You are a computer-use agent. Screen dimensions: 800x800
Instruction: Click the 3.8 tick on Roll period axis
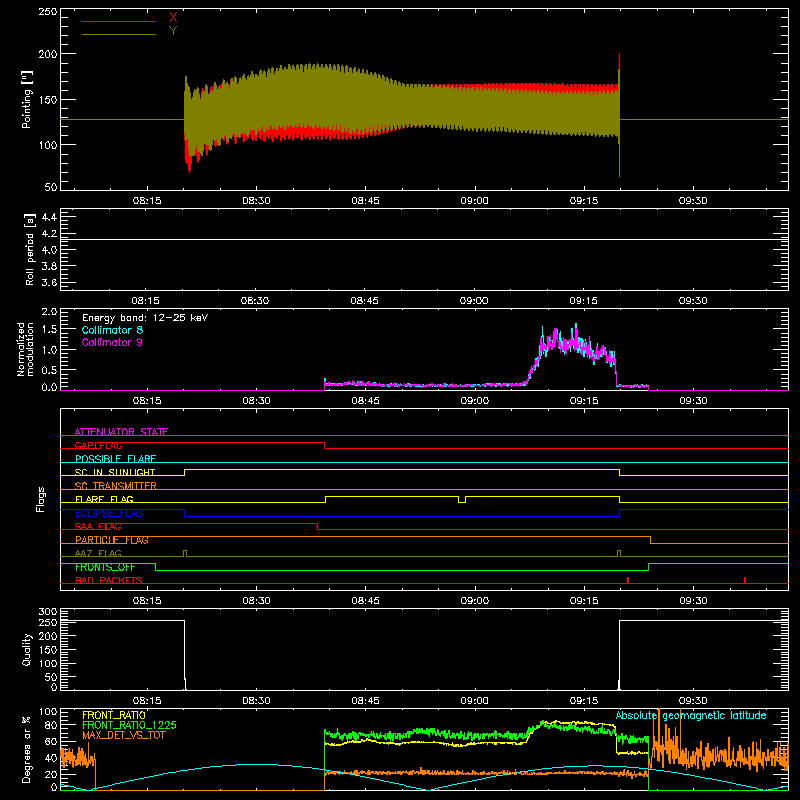(x=49, y=266)
